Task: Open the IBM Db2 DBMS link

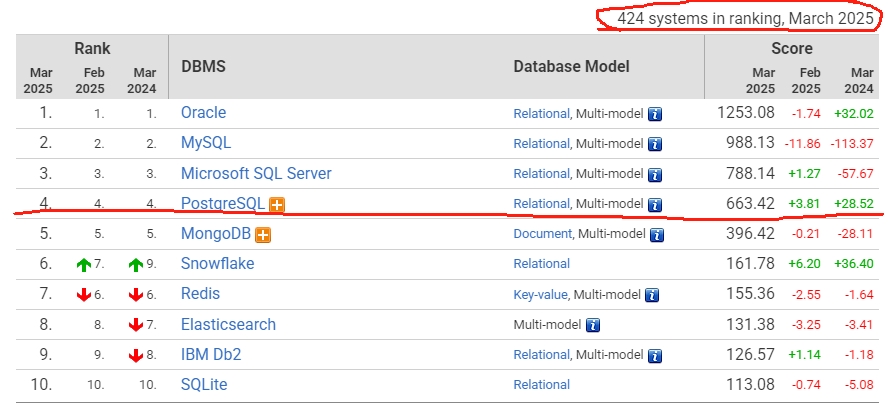Action: [211, 354]
